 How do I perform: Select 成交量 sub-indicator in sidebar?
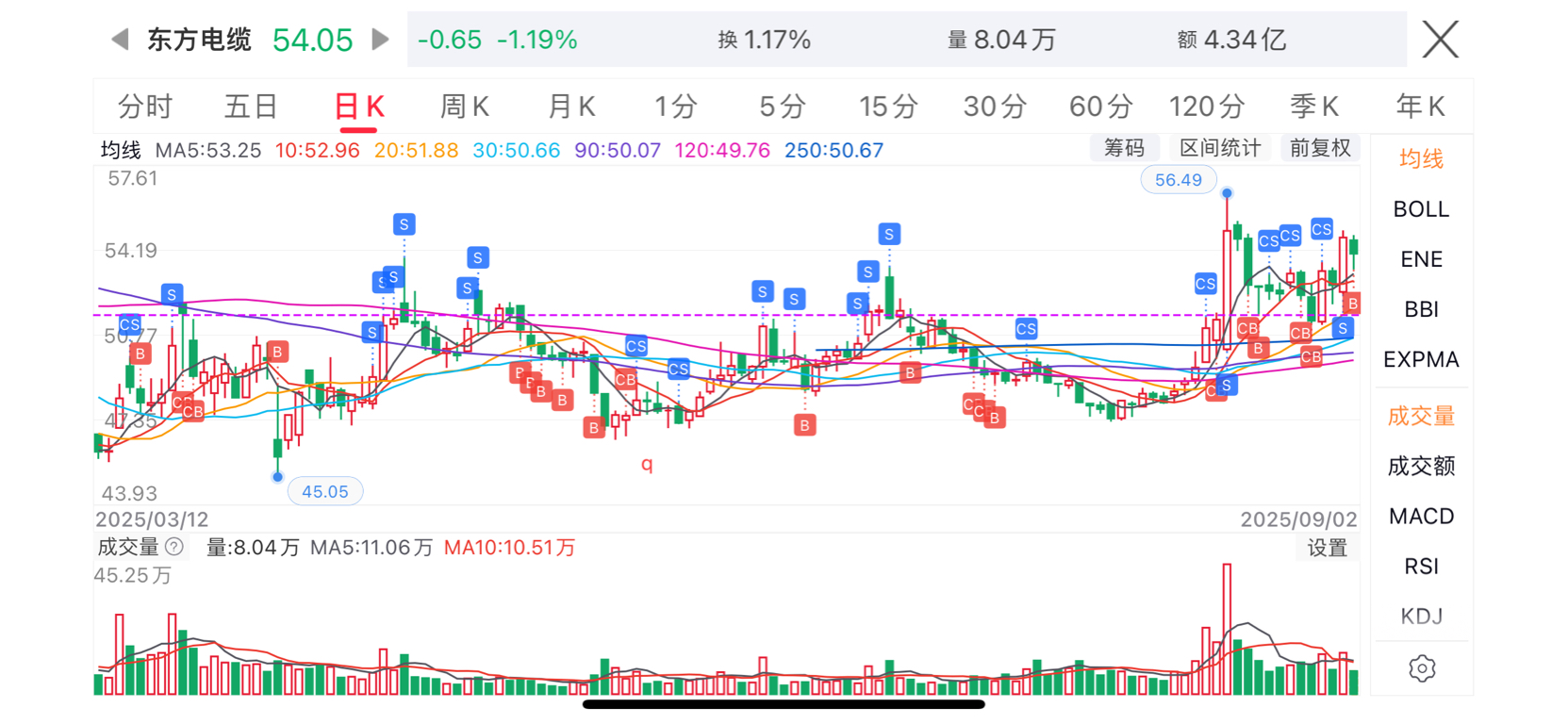(1421, 416)
